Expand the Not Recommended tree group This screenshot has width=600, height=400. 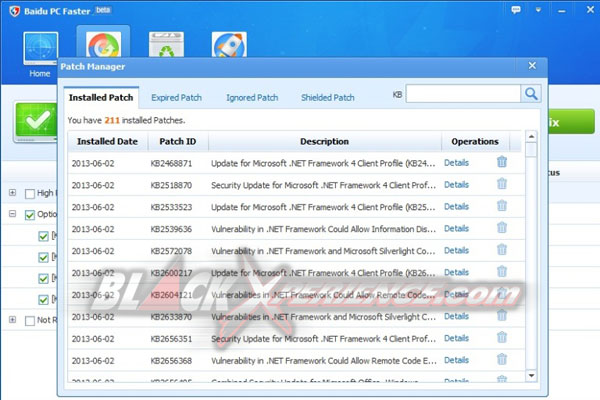(13, 319)
